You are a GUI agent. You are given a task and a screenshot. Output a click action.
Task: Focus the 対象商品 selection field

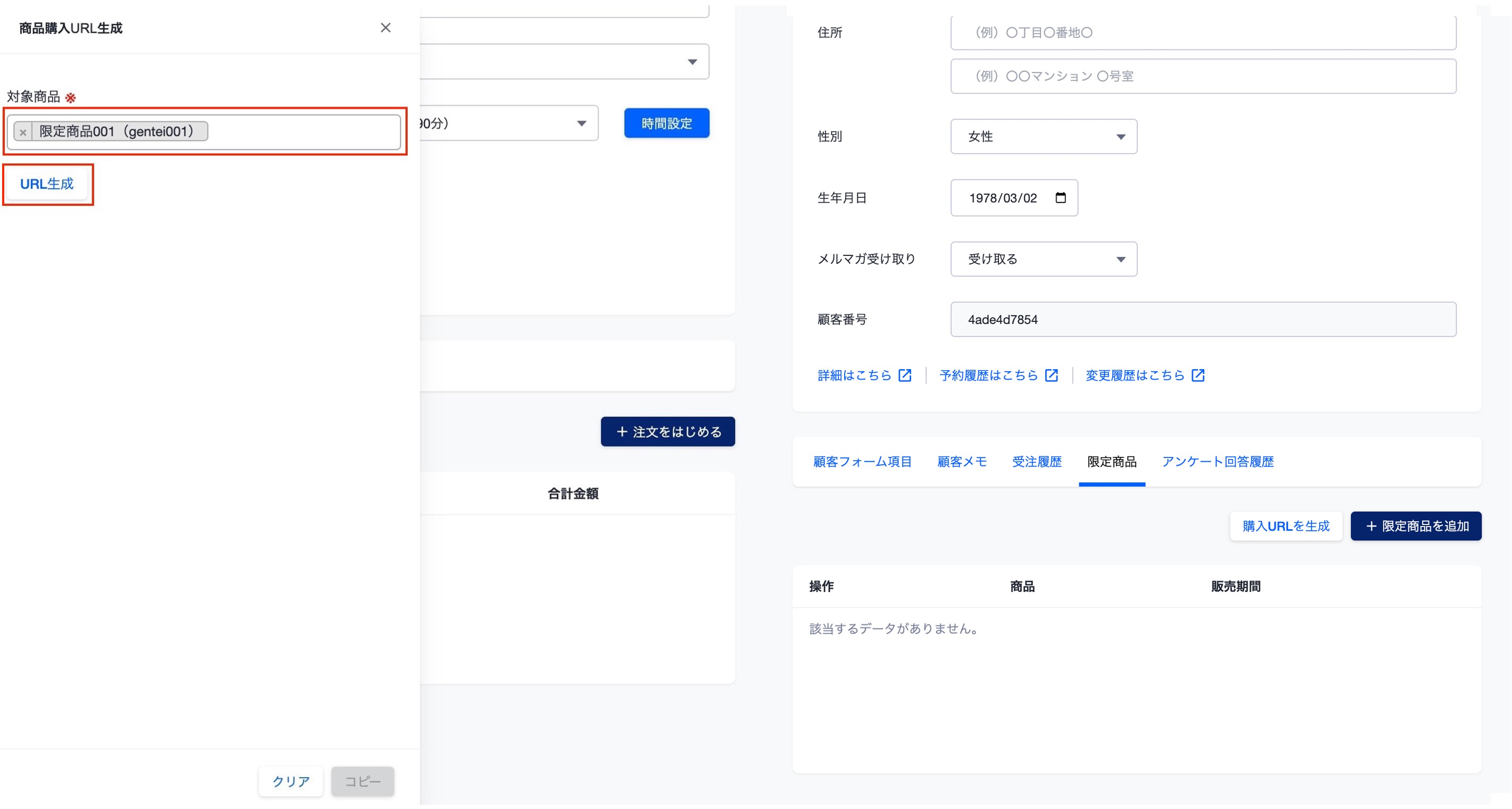pos(204,132)
